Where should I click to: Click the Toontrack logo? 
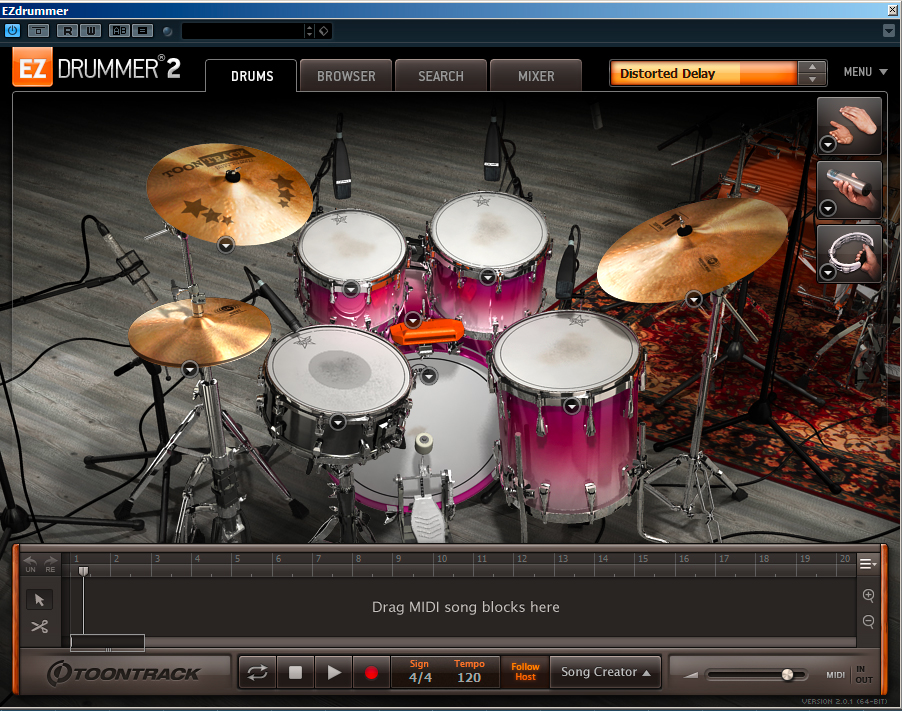coord(124,673)
